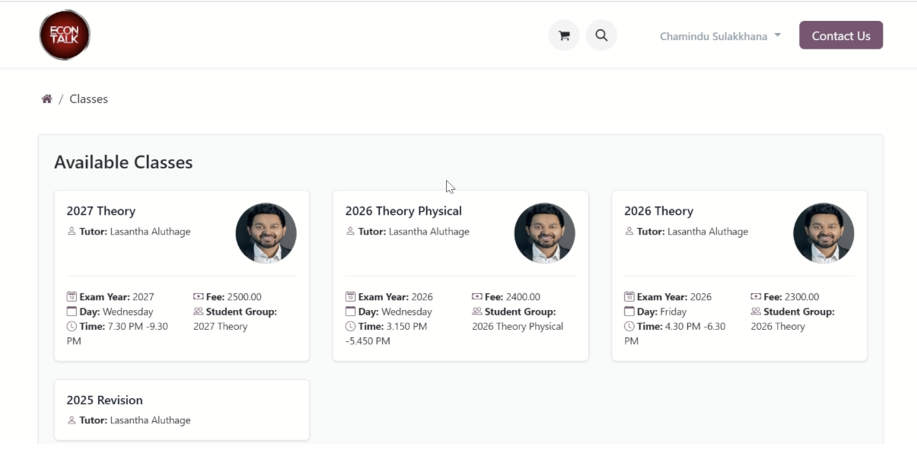Open the 2026 Theory class title

pos(658,211)
